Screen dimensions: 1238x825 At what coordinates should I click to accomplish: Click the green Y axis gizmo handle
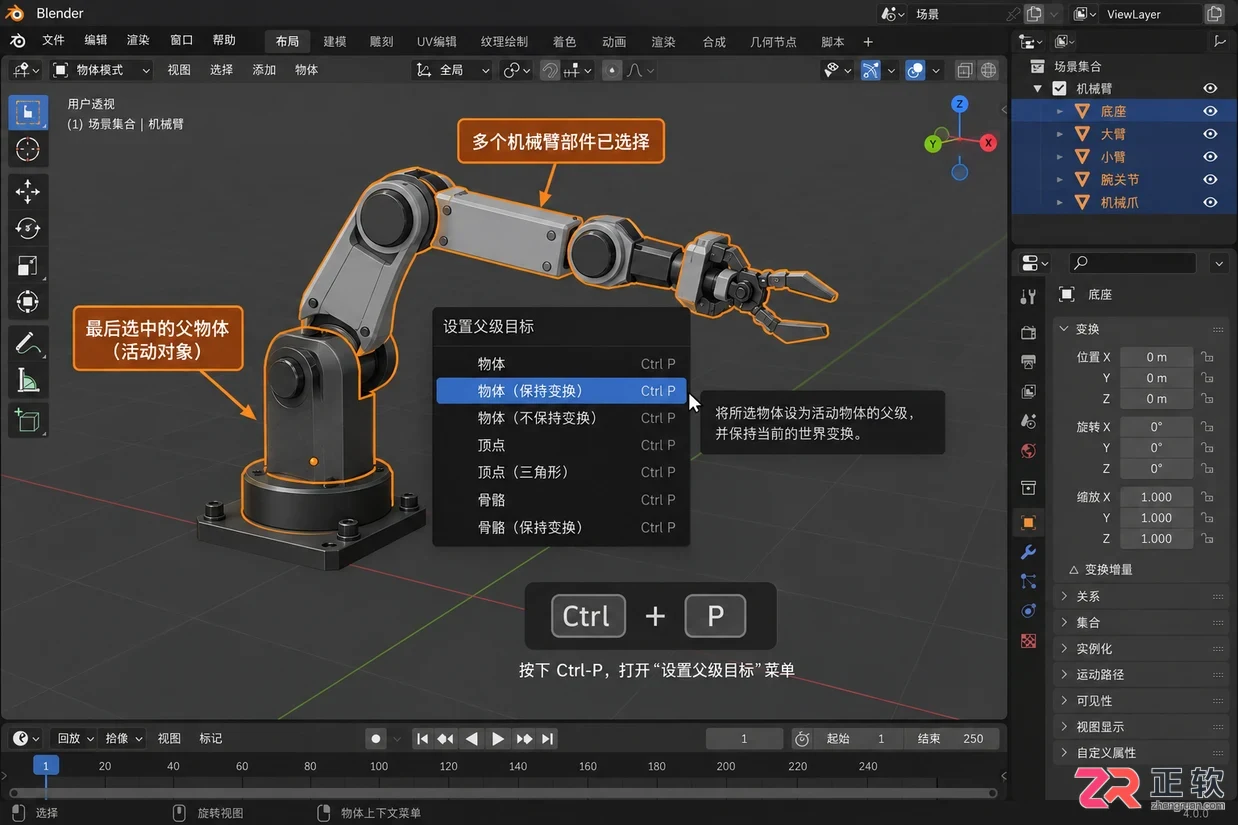click(x=933, y=144)
